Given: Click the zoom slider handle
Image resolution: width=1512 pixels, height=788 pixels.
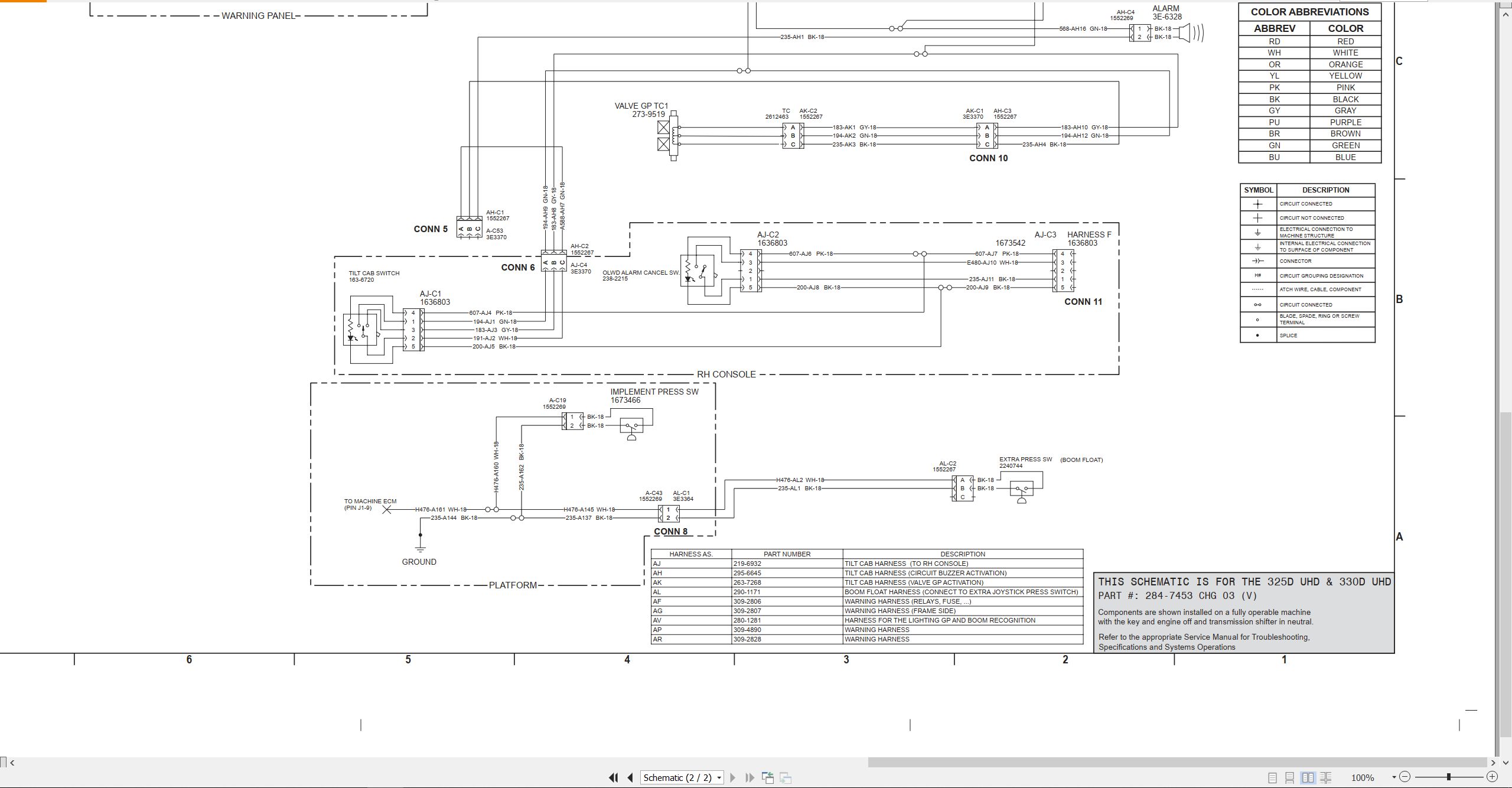Looking at the screenshot, I should click(1449, 777).
